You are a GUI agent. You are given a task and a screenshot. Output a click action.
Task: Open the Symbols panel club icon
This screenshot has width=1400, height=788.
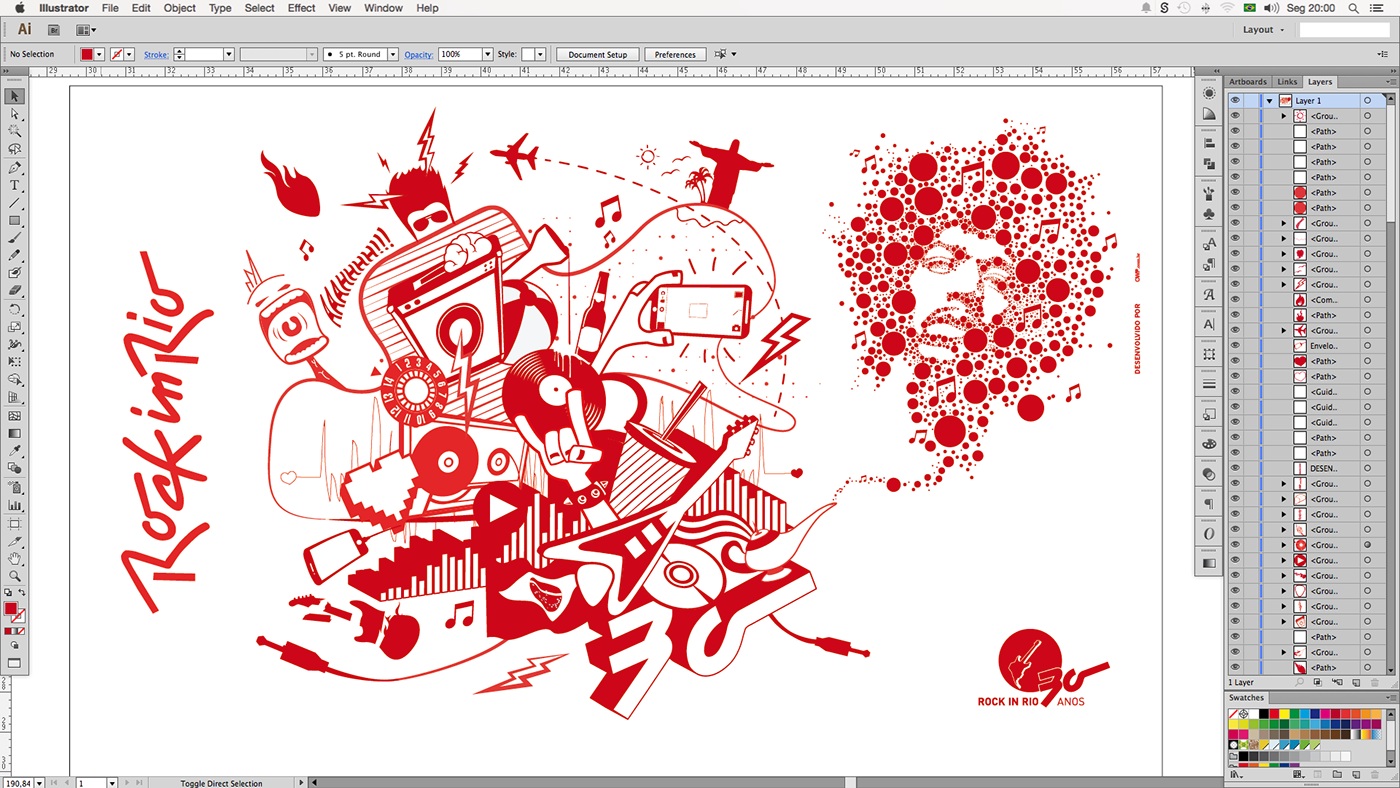(x=1209, y=214)
